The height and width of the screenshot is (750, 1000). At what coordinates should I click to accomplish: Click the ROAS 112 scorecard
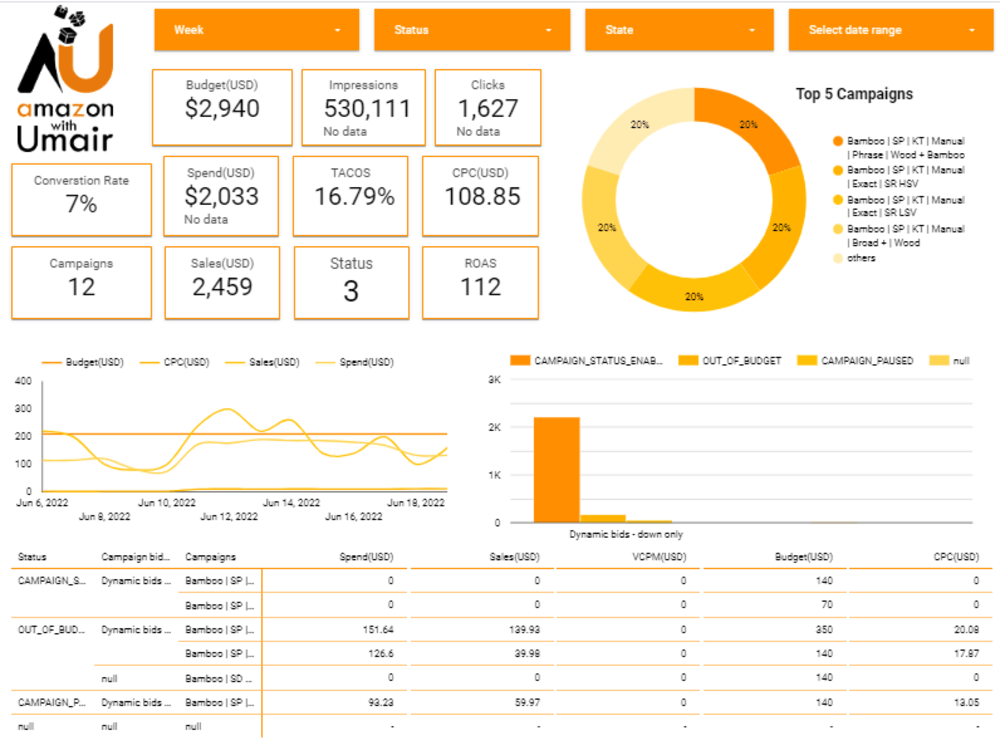pyautogui.click(x=481, y=283)
